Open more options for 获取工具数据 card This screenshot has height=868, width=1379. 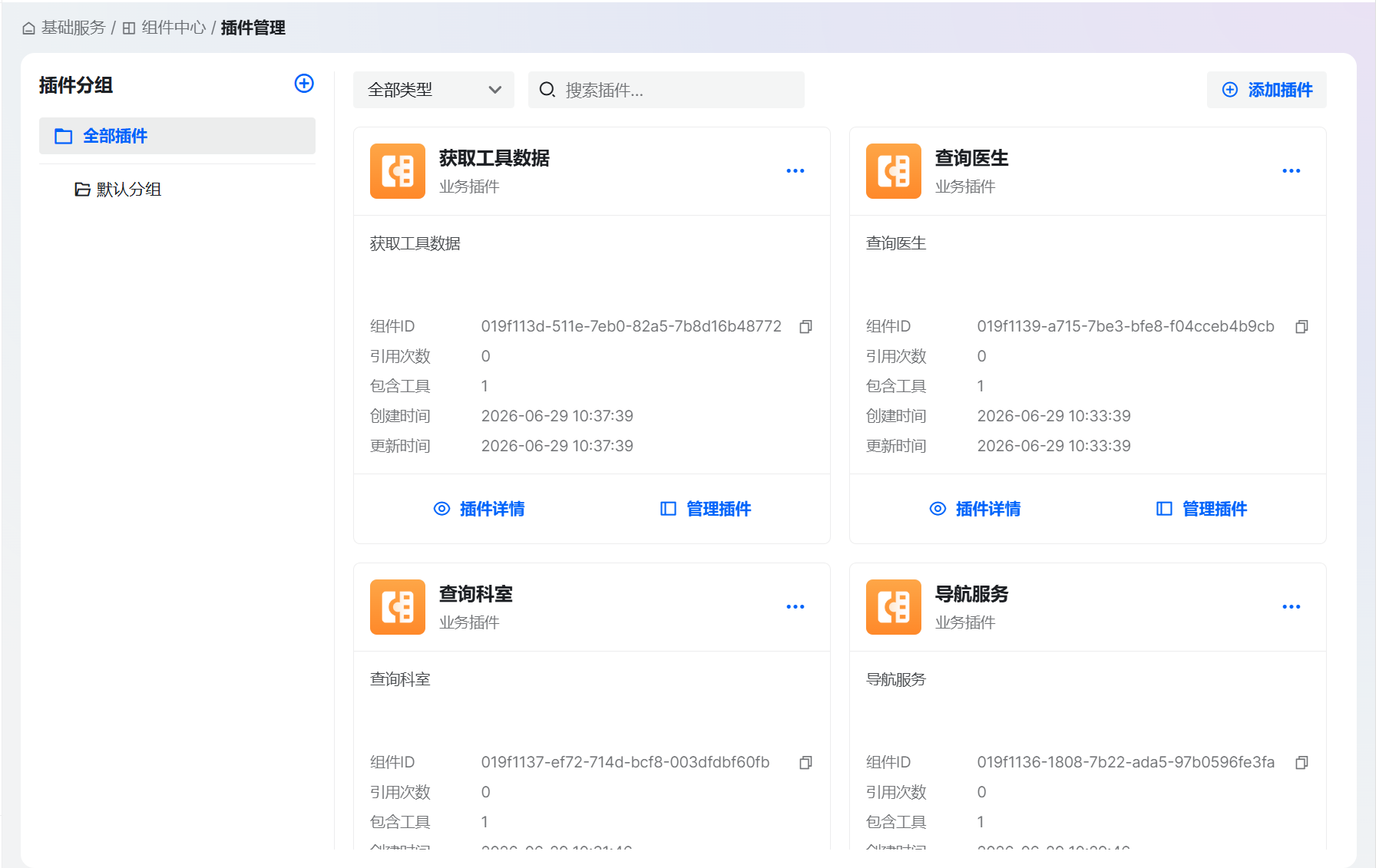tap(795, 170)
